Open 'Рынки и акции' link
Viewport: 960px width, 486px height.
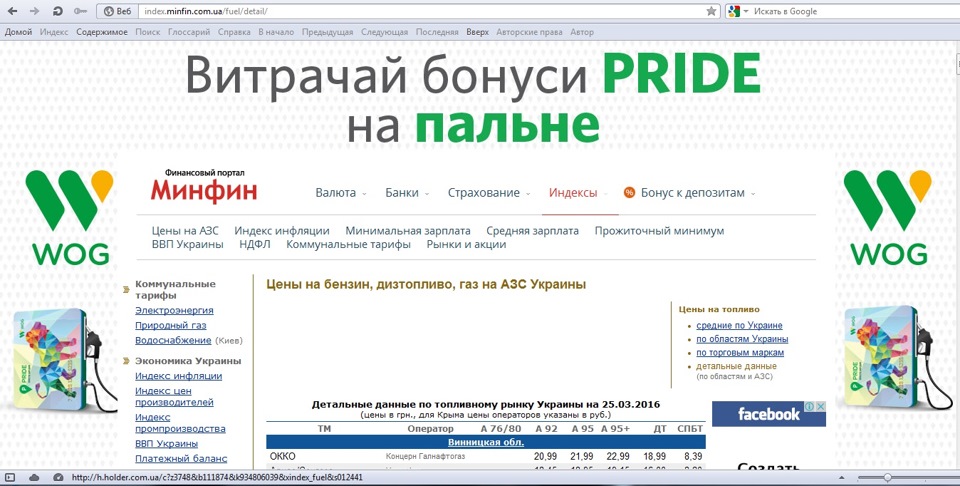[466, 244]
